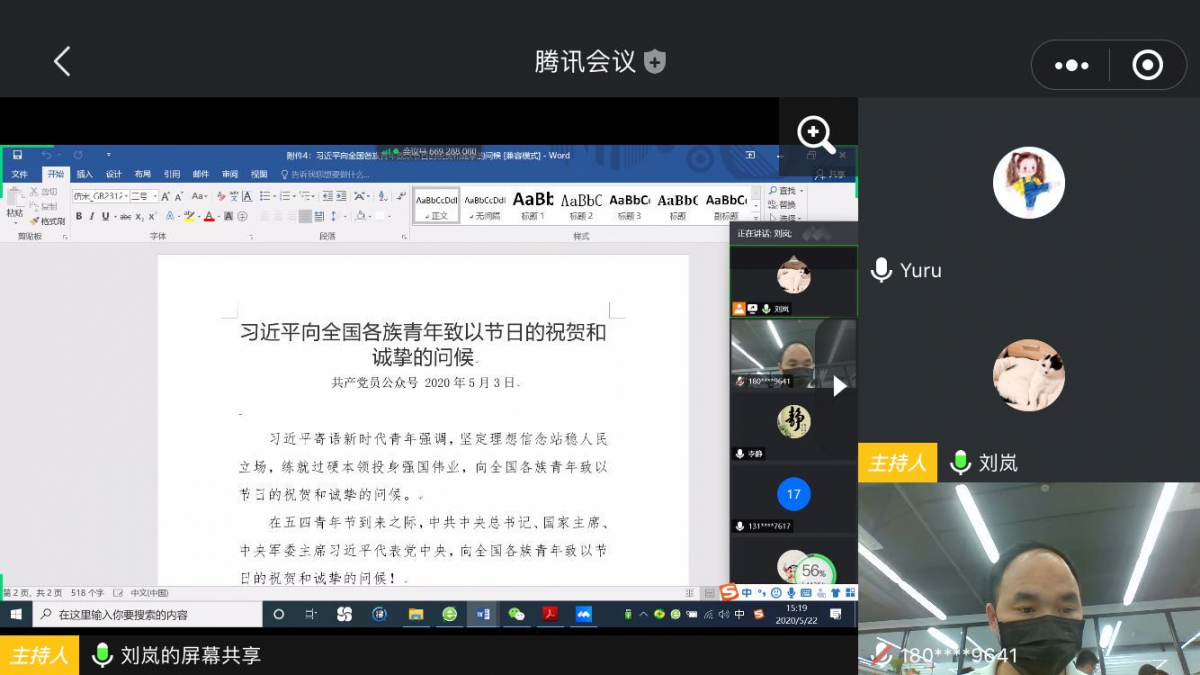Click the recording button at top right
Viewport: 1200px width, 675px height.
[x=1147, y=64]
